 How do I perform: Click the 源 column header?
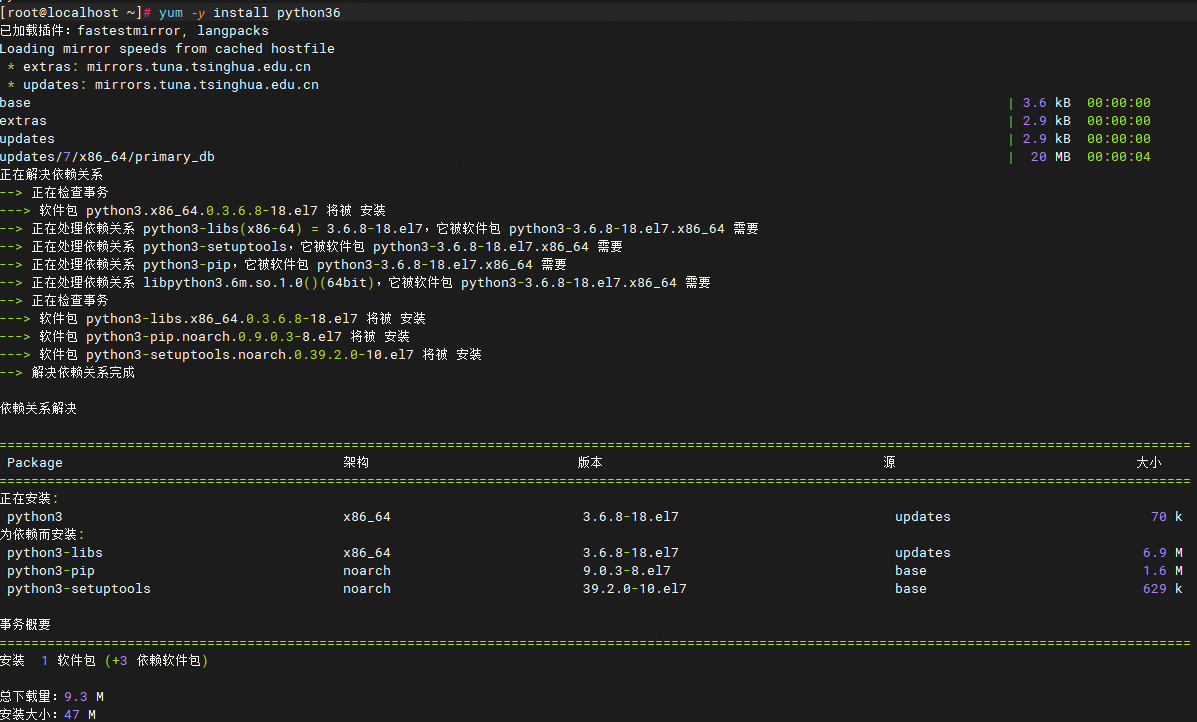pos(889,463)
